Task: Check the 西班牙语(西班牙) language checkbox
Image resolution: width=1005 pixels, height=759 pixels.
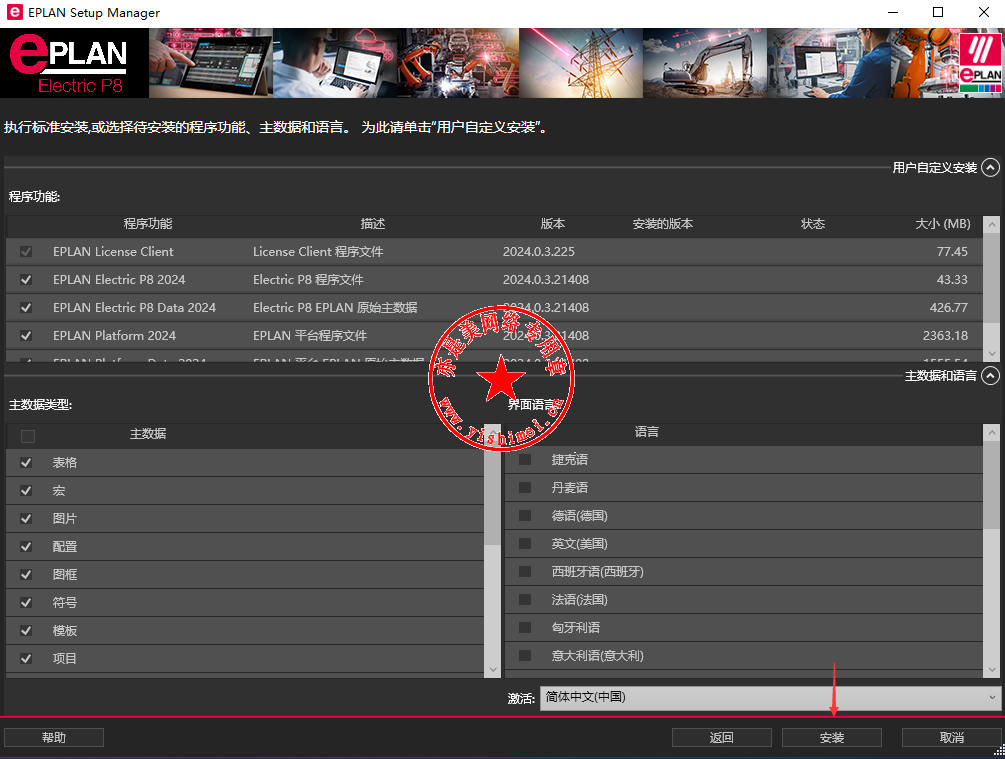Action: tap(525, 571)
